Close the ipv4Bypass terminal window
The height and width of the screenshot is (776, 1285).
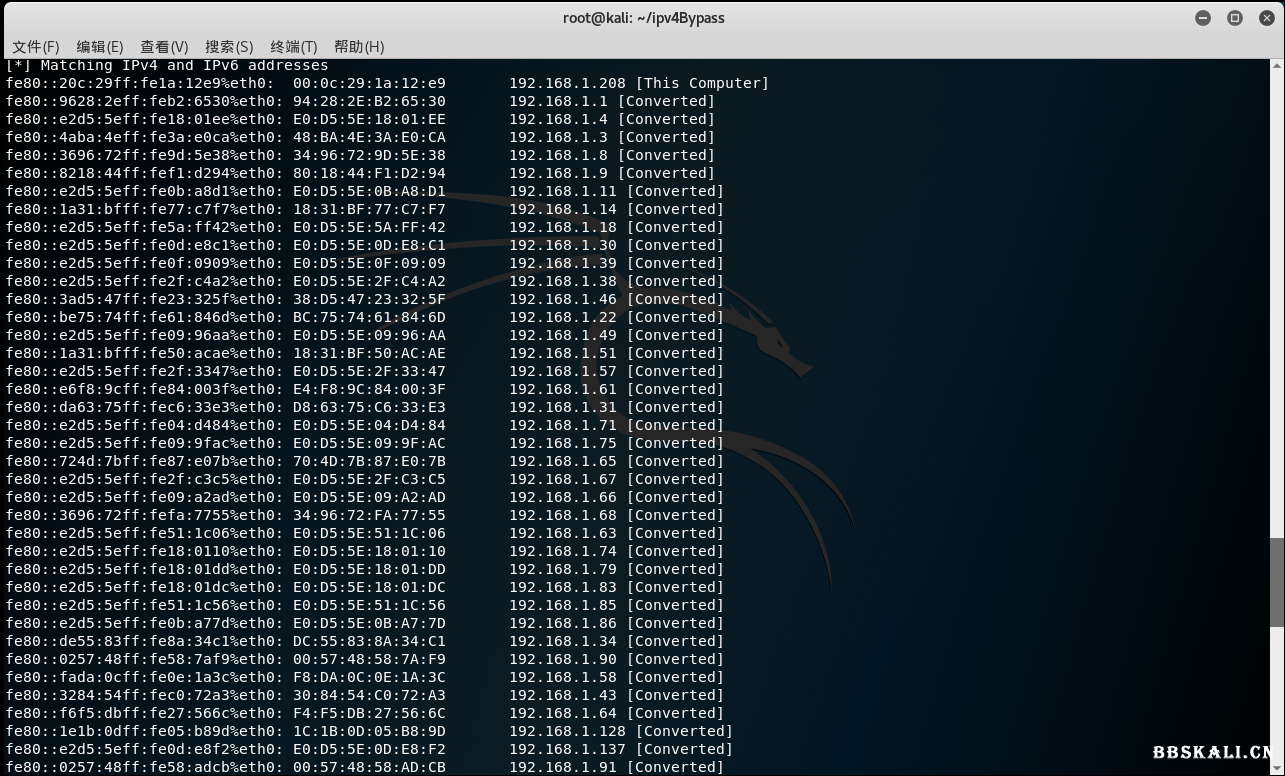(x=1266, y=17)
